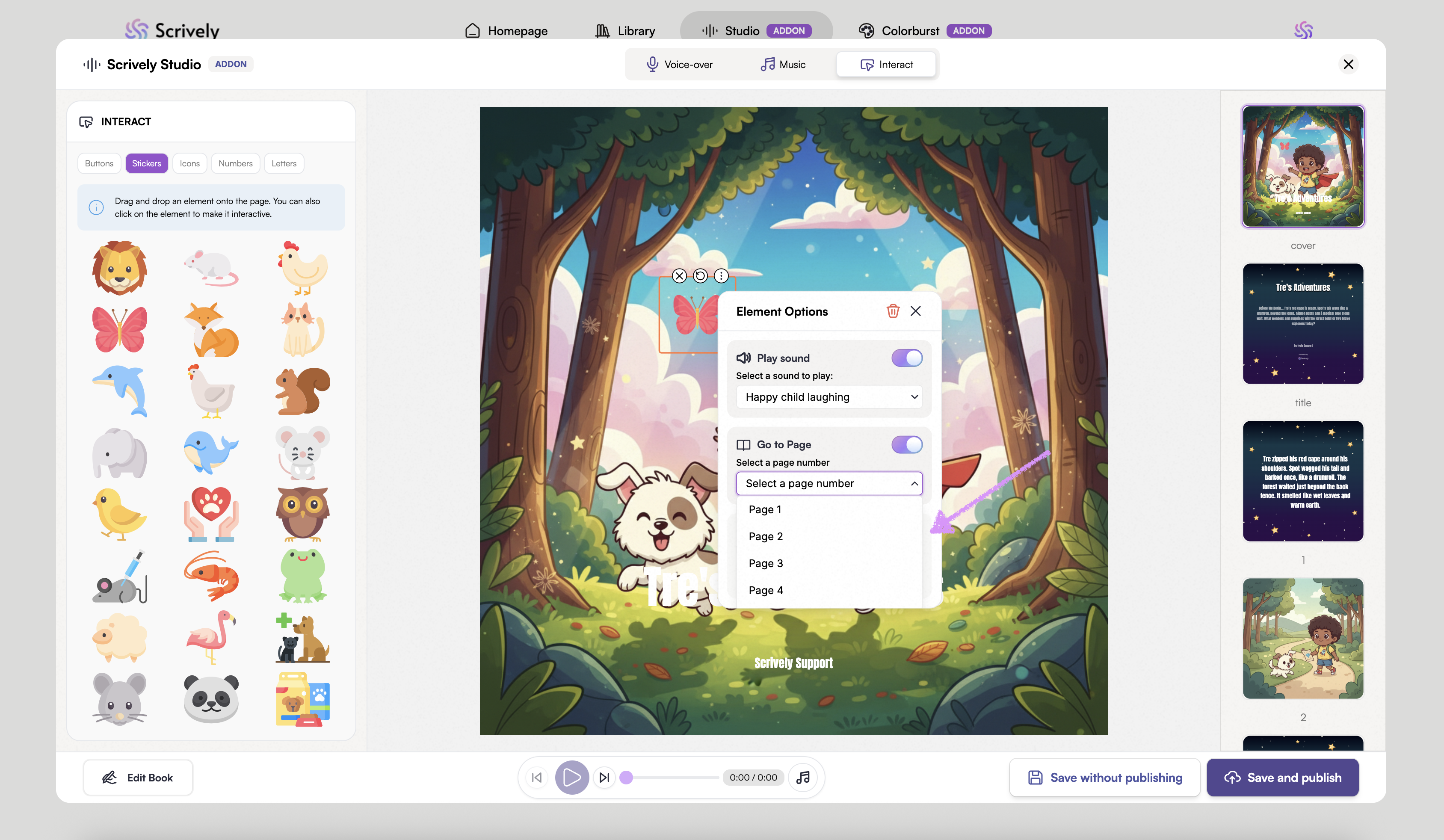Select the dolphin sticker

coord(120,391)
